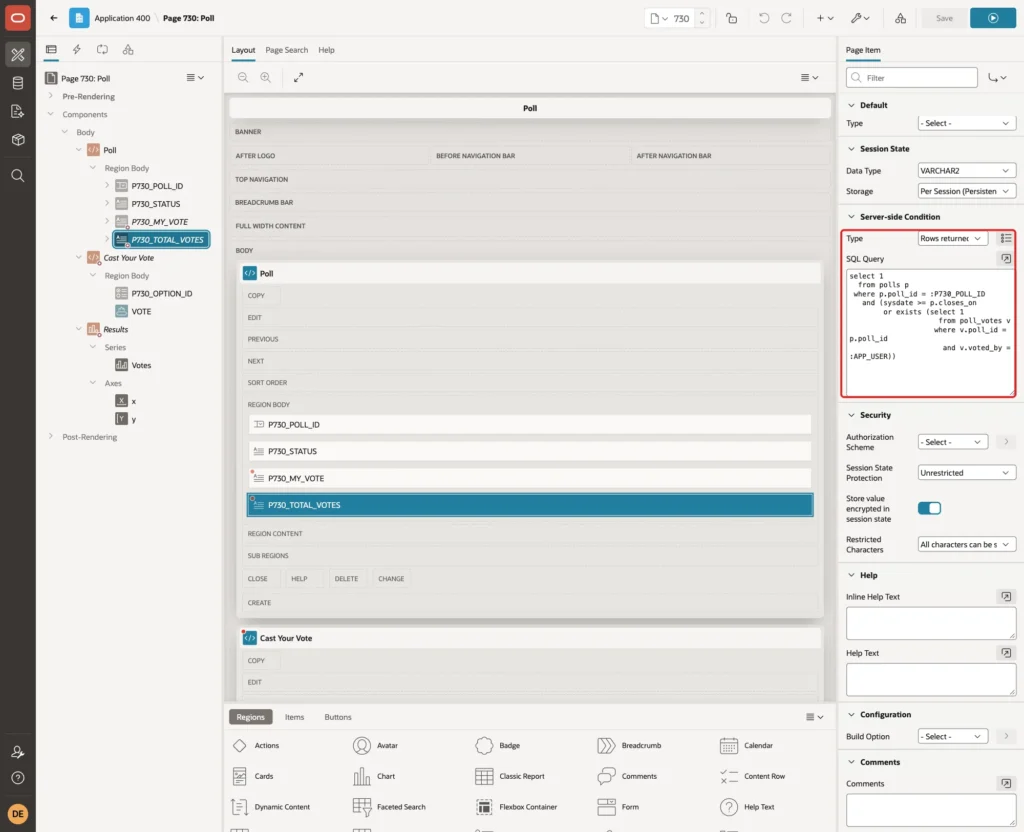This screenshot has width=1024, height=832.
Task: Open the condition type list icon
Action: coord(1006,238)
